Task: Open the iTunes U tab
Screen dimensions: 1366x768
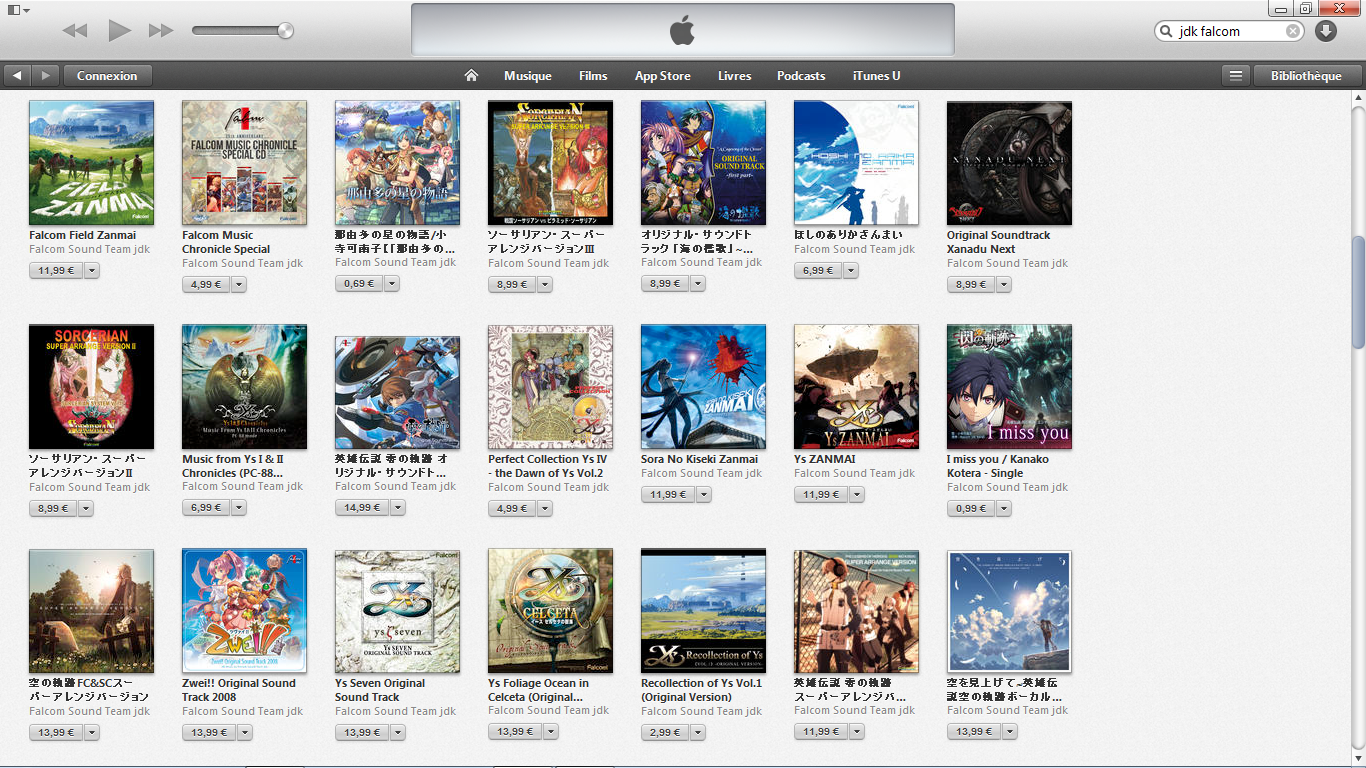Action: [x=877, y=76]
